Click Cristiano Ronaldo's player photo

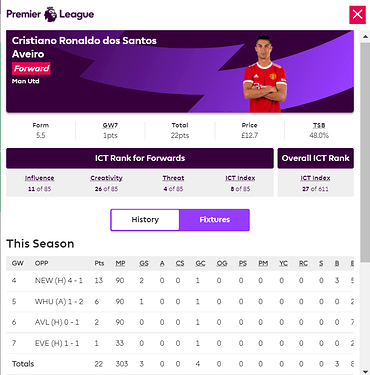[x=265, y=73]
